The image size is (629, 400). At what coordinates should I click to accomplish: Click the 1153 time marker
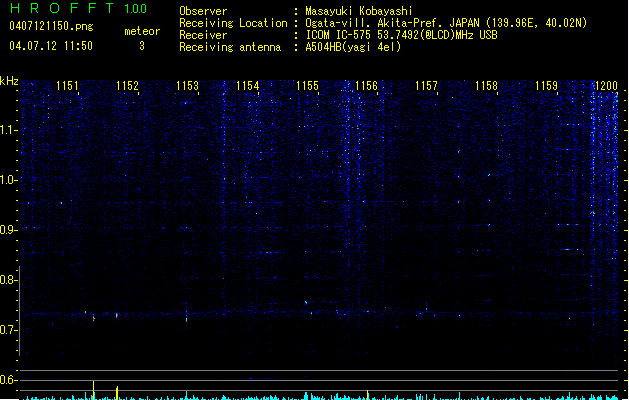(x=187, y=86)
